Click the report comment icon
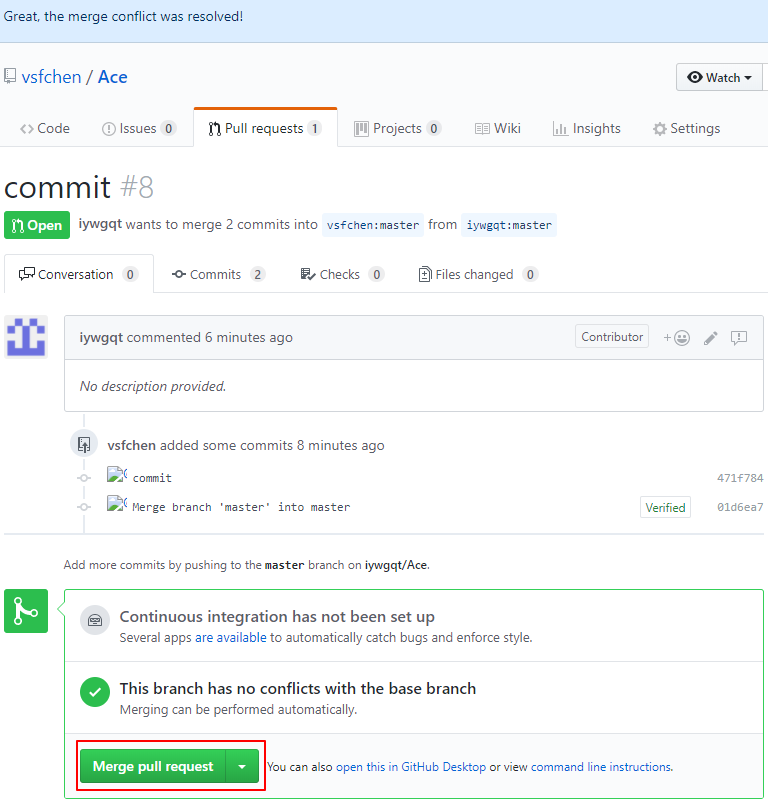Image resolution: width=768 pixels, height=804 pixels. coord(739,338)
